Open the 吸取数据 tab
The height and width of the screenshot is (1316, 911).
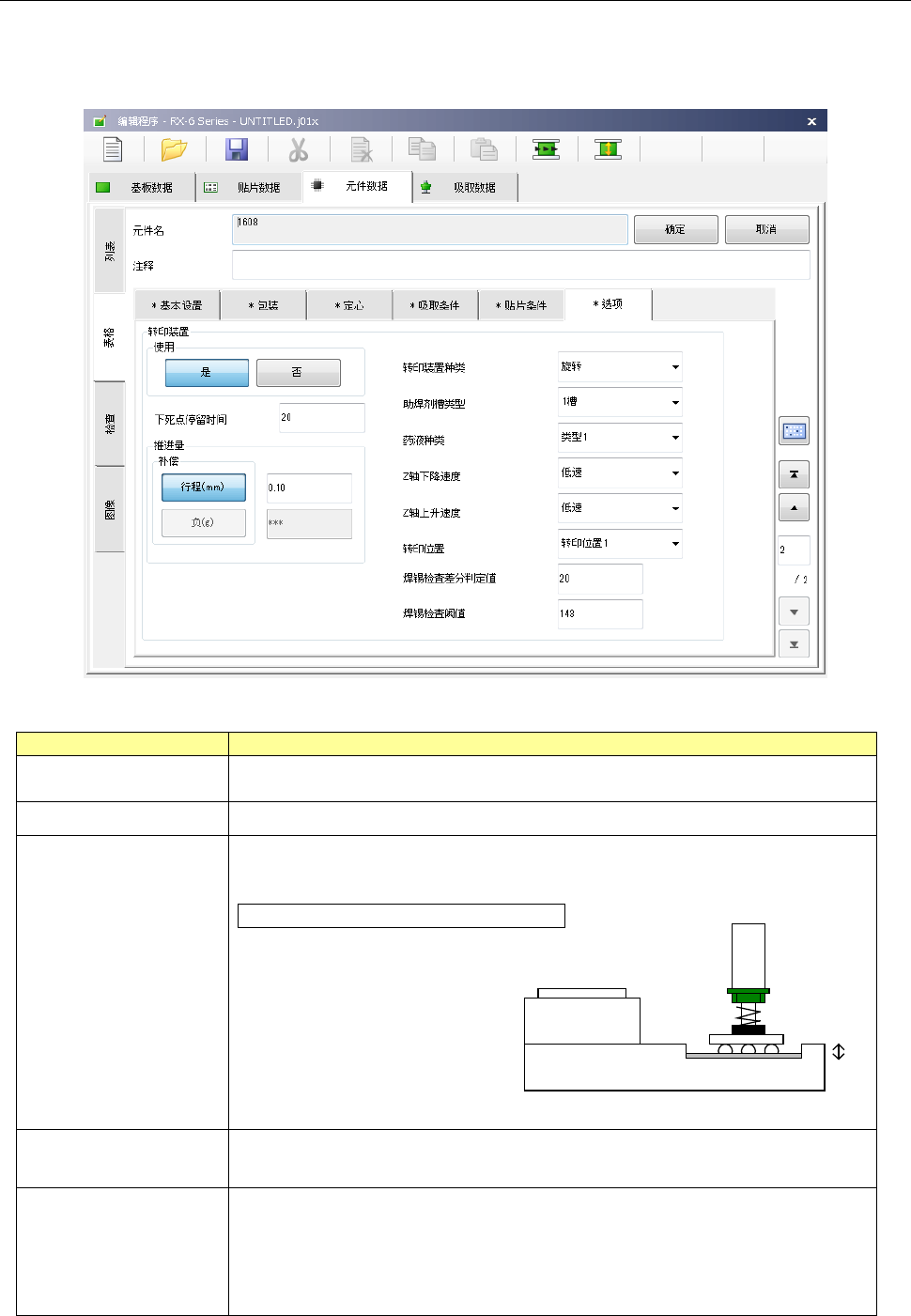pyautogui.click(x=466, y=188)
